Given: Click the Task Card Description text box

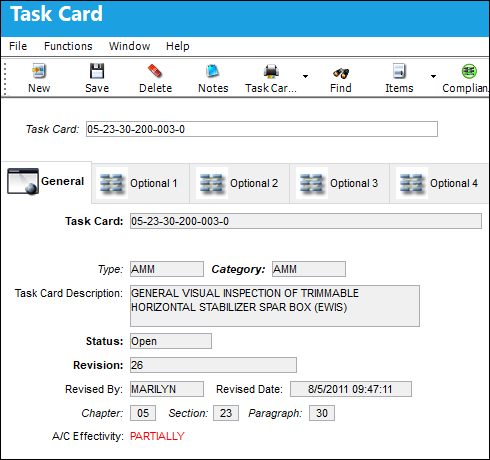Looking at the screenshot, I should coord(275,306).
